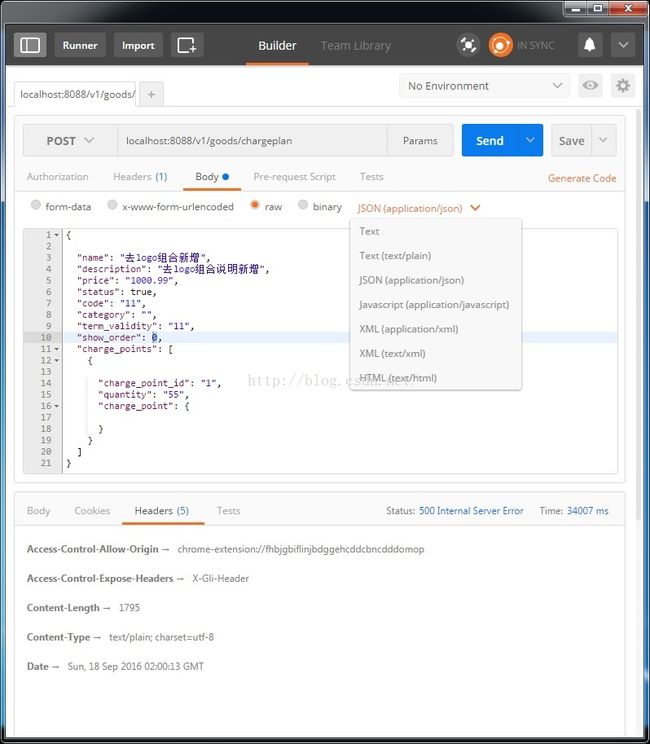
Task: Click the 34007 ms time value
Action: pos(587,511)
